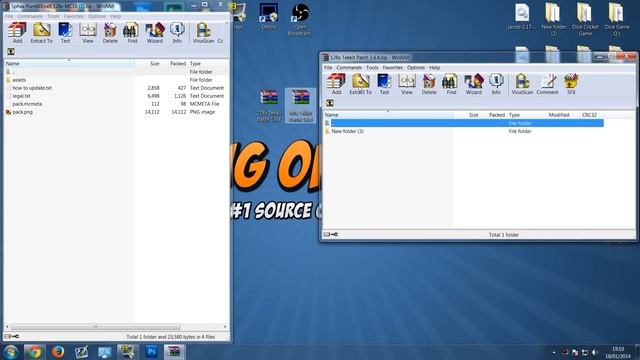Select how to update.txt file
The height and width of the screenshot is (360, 640).
[x=116, y=88]
